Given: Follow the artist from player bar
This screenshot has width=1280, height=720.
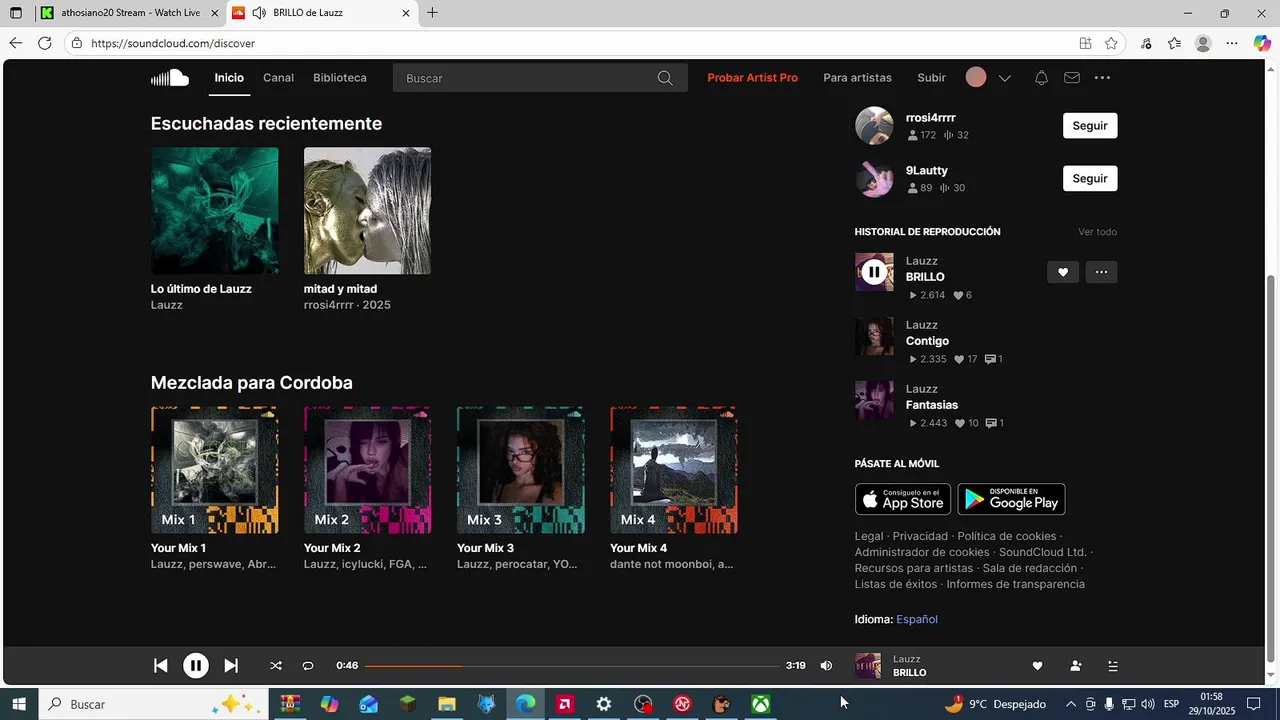Looking at the screenshot, I should pyautogui.click(x=1076, y=666).
